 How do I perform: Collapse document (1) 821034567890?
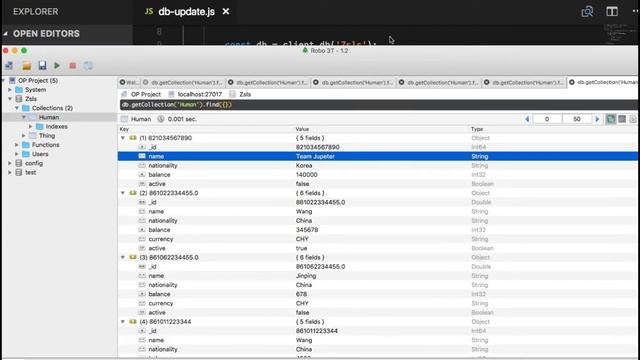pyautogui.click(x=123, y=138)
